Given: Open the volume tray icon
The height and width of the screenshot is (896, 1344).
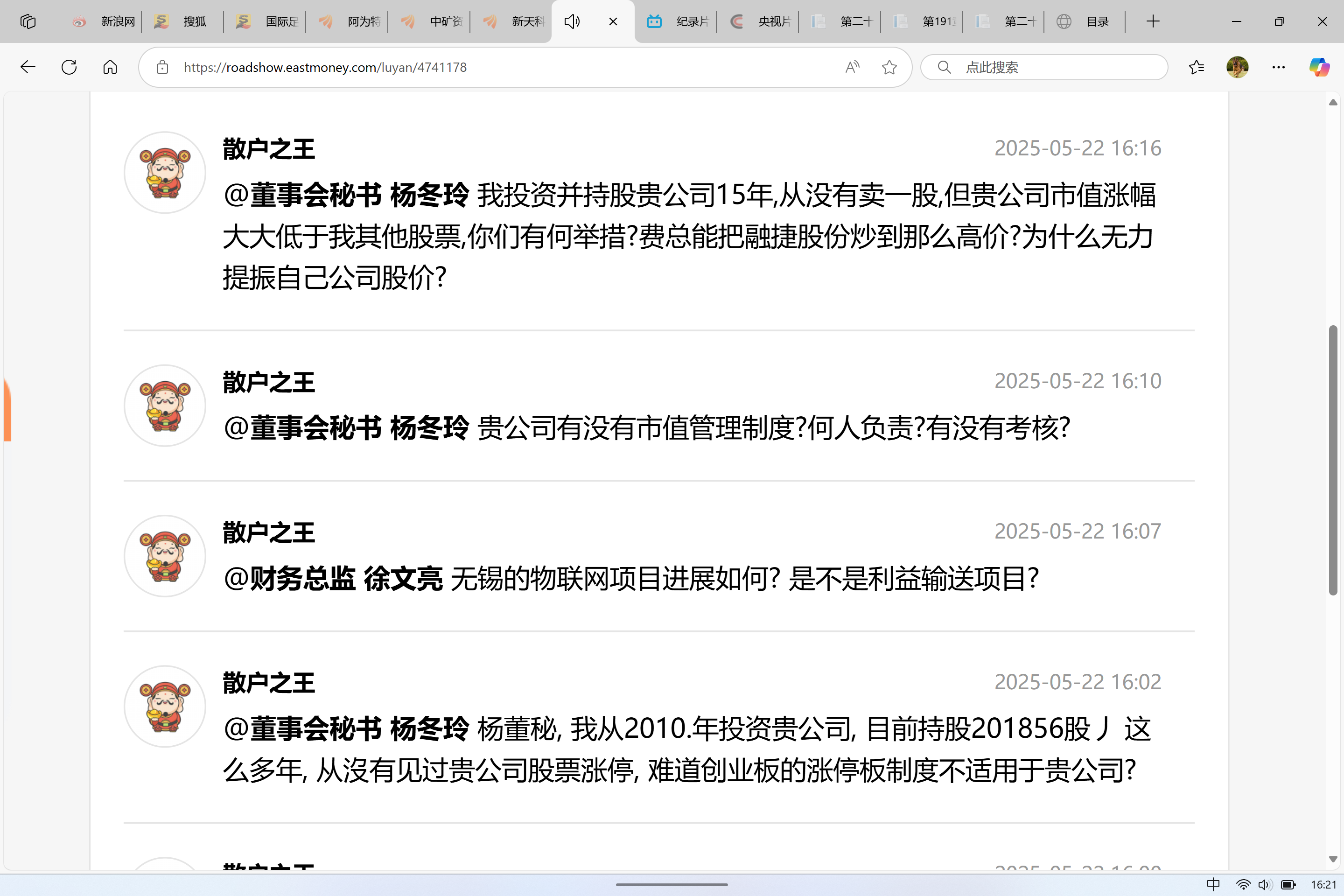Looking at the screenshot, I should [1264, 885].
